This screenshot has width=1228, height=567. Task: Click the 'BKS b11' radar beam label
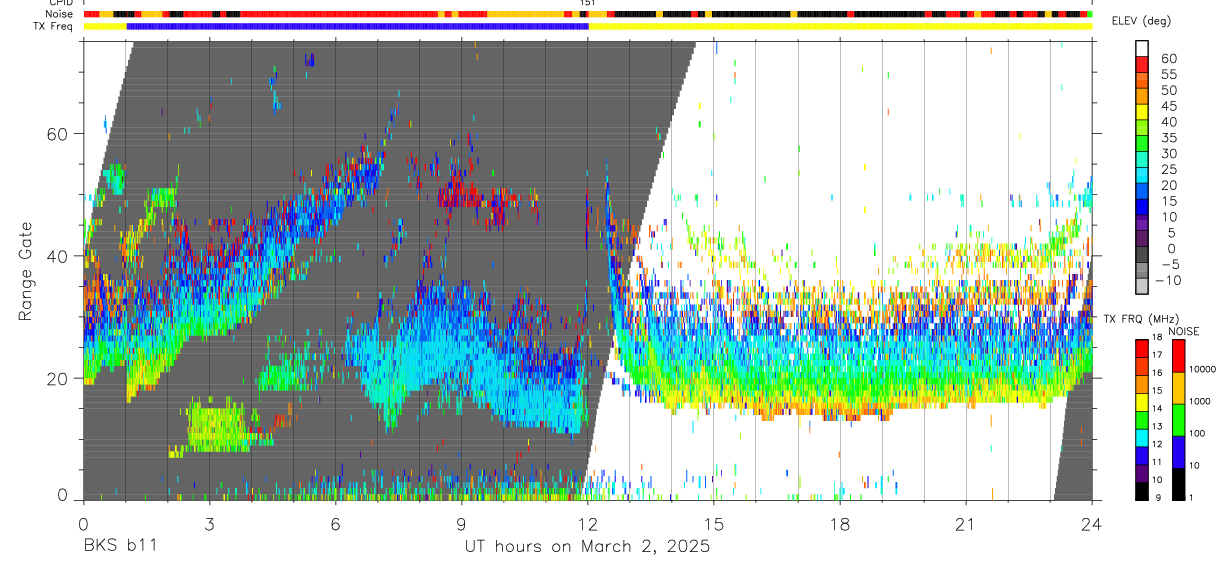[119, 547]
